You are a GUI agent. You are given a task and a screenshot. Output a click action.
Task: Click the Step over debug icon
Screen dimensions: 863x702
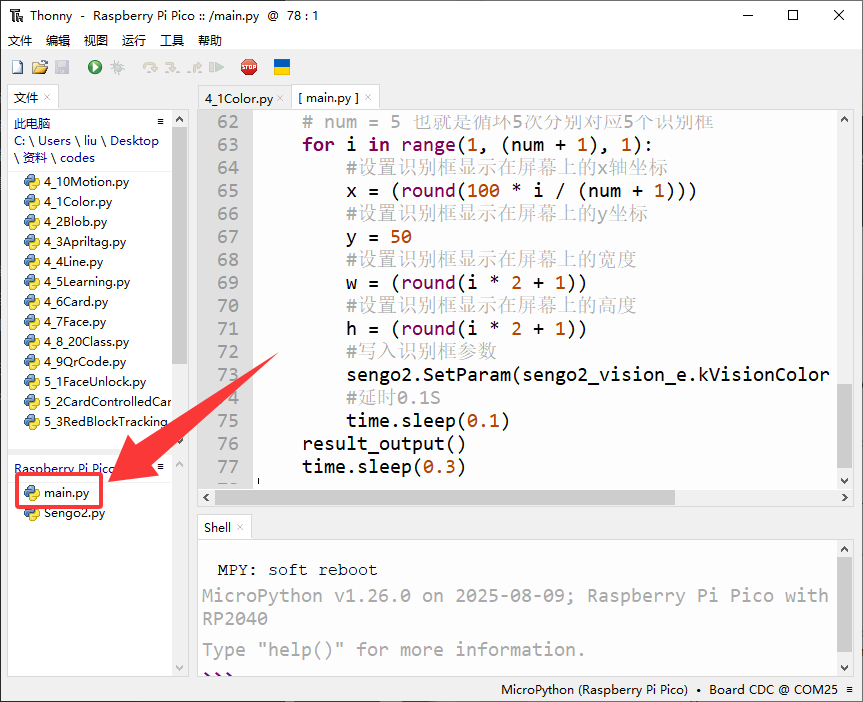[x=150, y=67]
